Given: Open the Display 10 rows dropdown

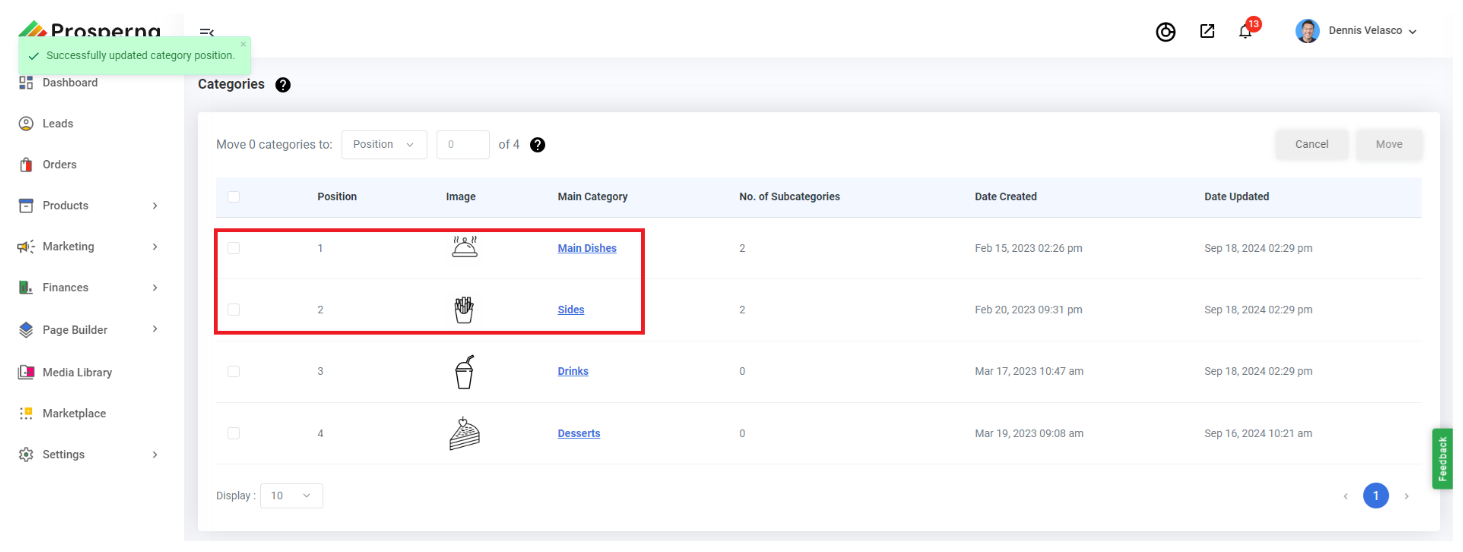Looking at the screenshot, I should click(x=291, y=496).
